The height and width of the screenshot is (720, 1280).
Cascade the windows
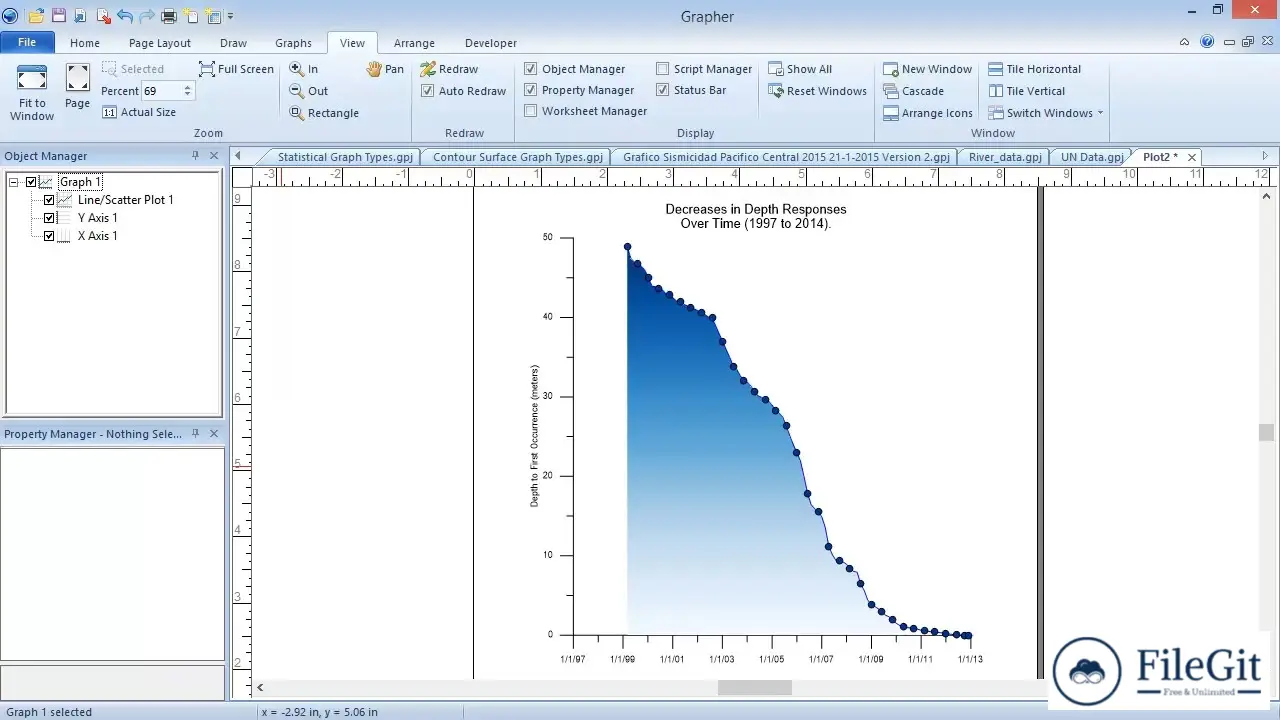click(x=913, y=91)
